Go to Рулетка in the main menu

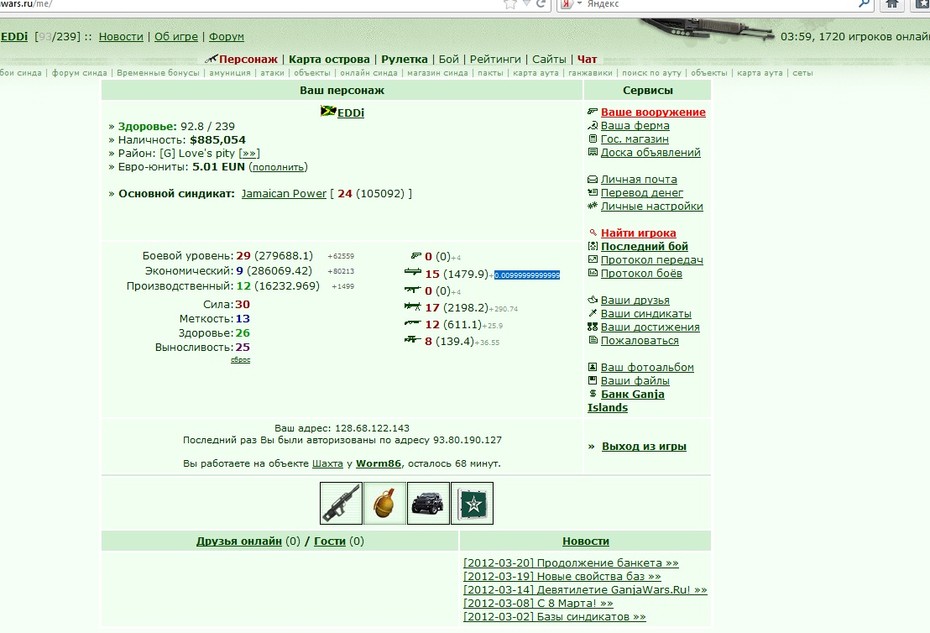[405, 59]
